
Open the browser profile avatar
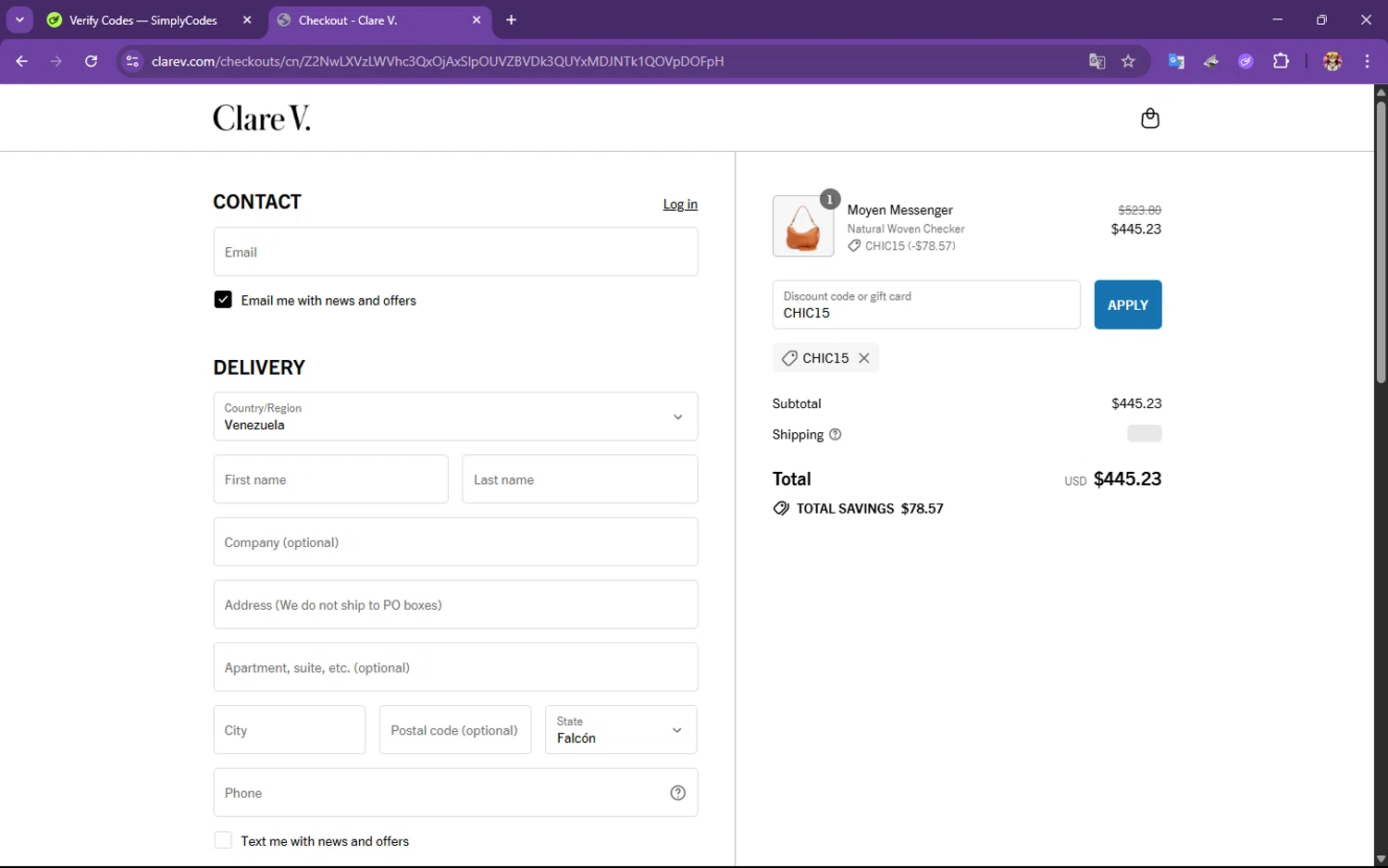(x=1332, y=61)
